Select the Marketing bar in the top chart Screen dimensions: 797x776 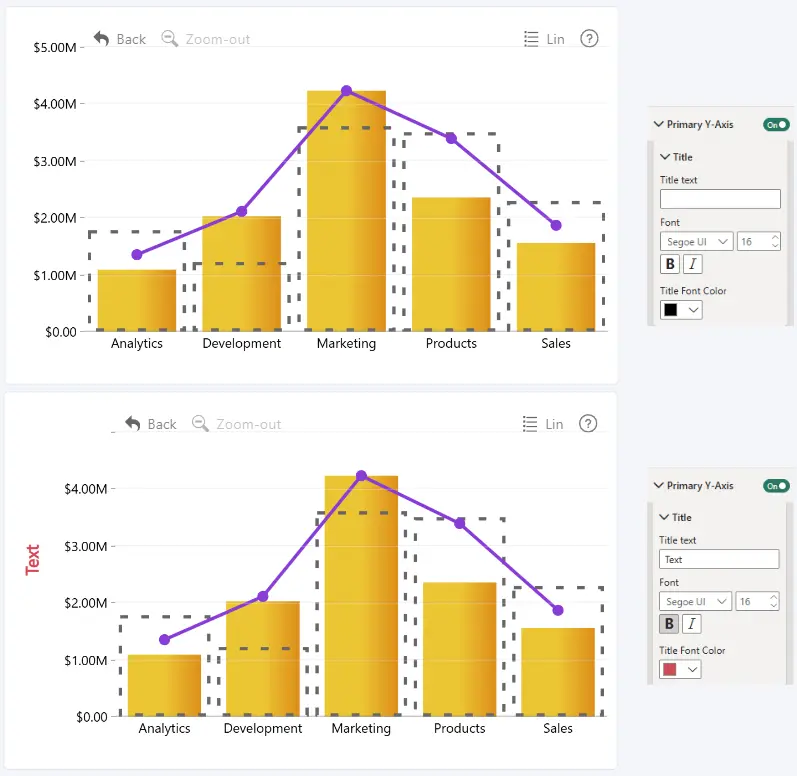coord(346,211)
